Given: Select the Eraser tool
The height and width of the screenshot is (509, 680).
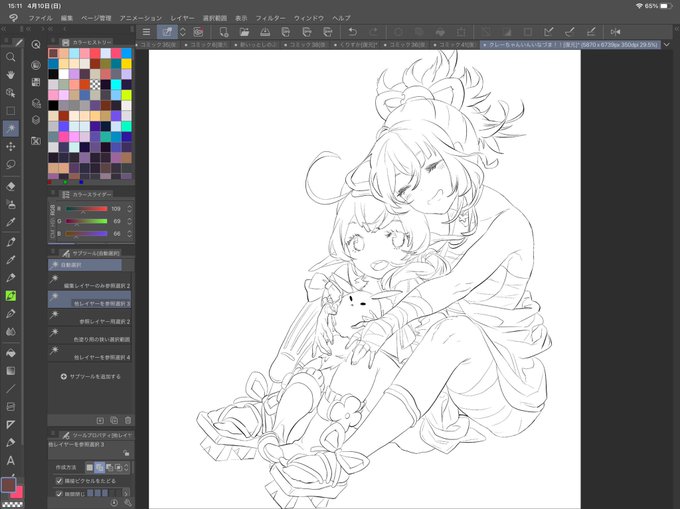Looking at the screenshot, I should [x=11, y=186].
